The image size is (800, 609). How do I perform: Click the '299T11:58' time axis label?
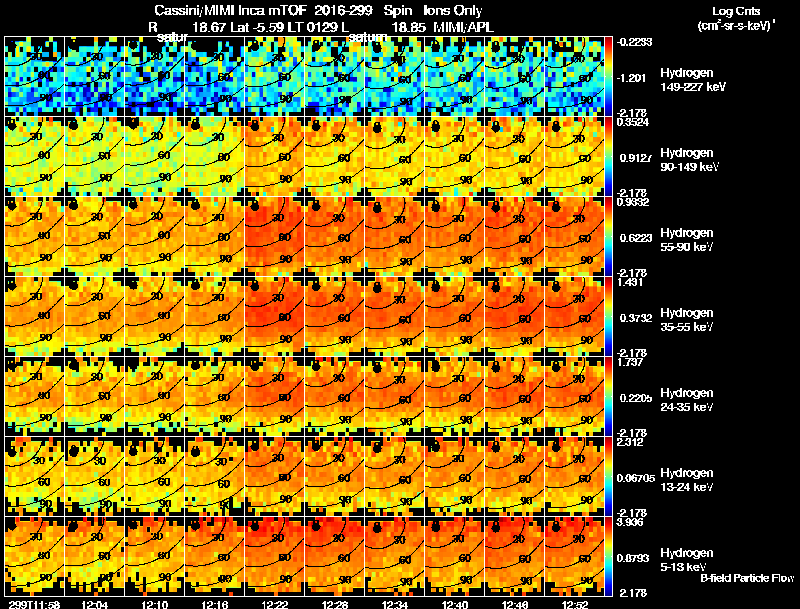pyautogui.click(x=35, y=604)
